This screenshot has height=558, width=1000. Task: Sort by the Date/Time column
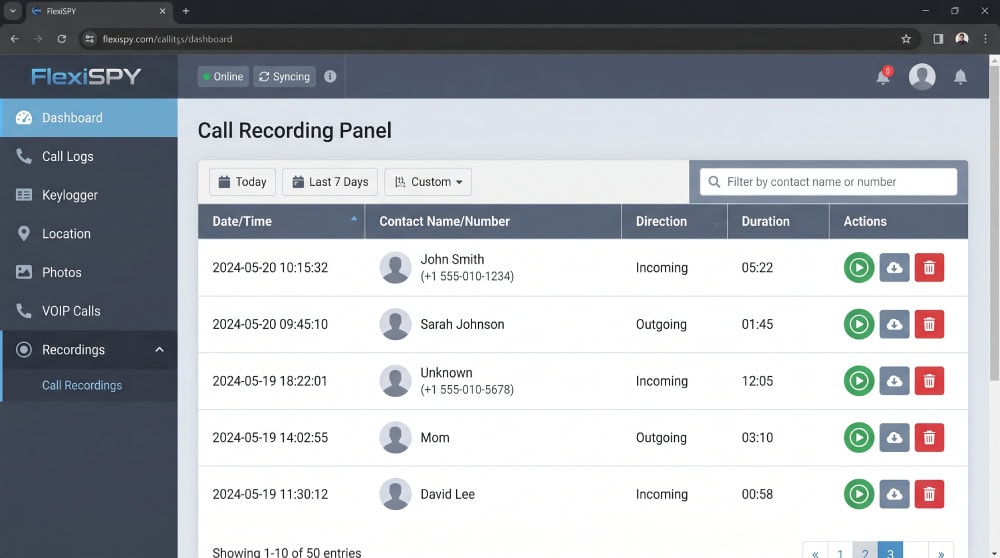point(281,221)
